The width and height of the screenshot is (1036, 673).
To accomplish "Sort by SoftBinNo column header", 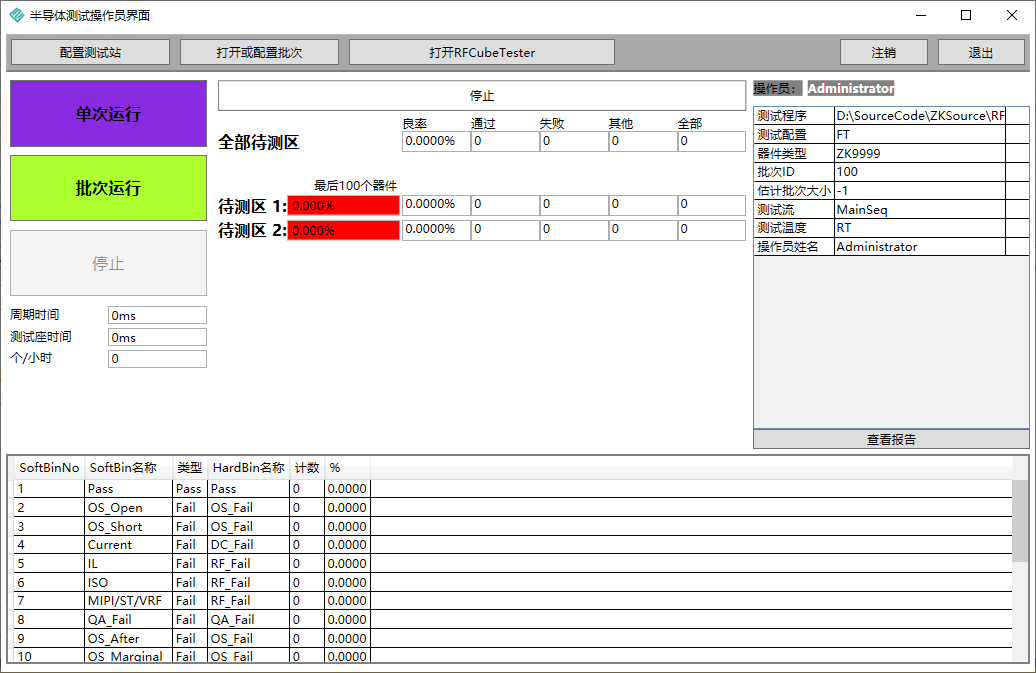I will click(50, 468).
